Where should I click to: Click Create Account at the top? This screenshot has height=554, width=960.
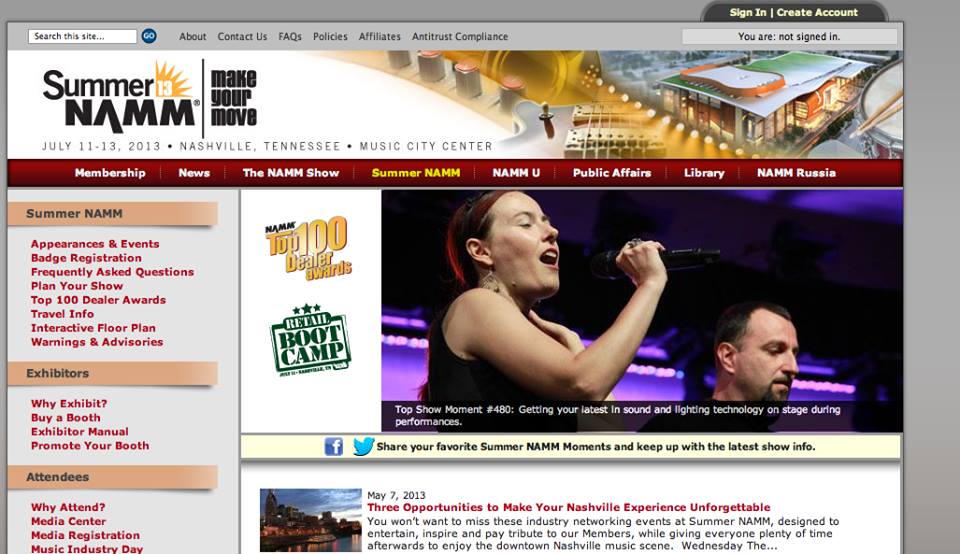817,12
